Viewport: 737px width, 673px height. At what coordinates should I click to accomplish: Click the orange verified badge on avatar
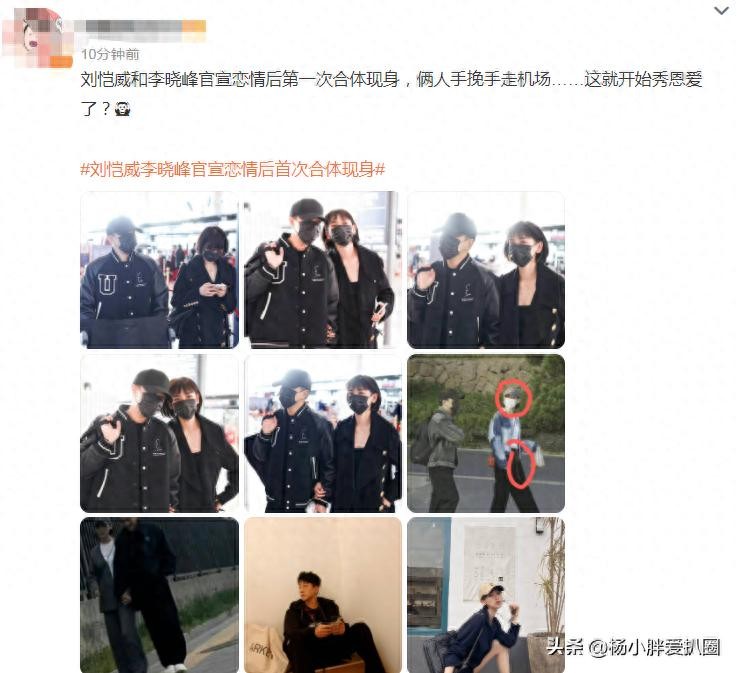62,62
